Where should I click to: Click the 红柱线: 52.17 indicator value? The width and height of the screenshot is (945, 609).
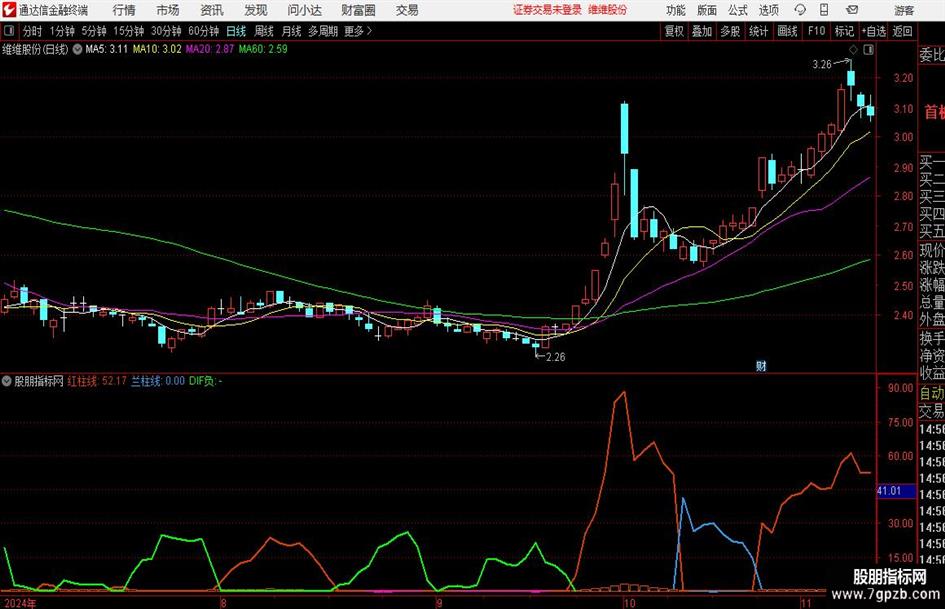(x=97, y=380)
